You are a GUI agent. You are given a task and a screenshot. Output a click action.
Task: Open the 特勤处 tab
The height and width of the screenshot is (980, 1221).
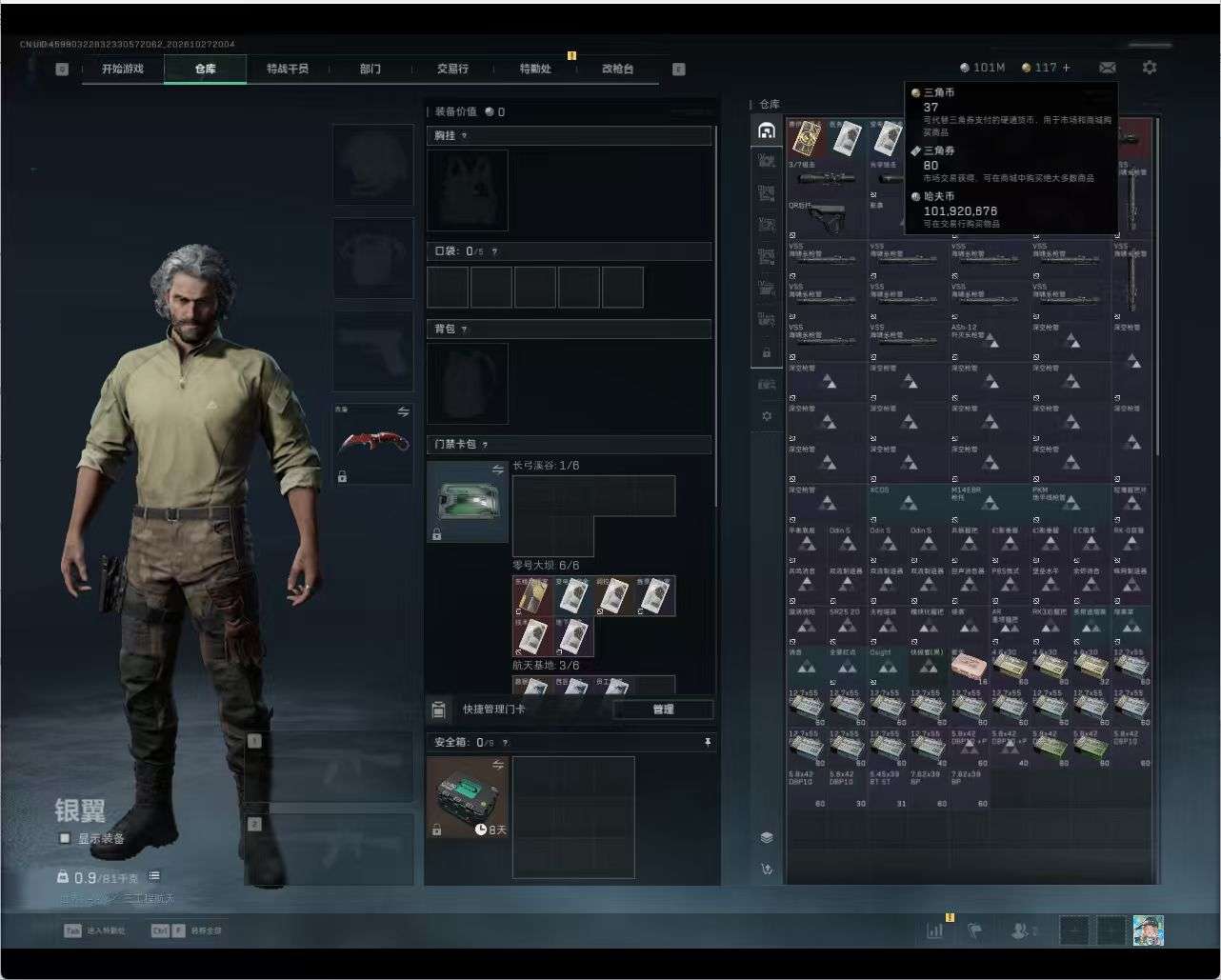(535, 69)
